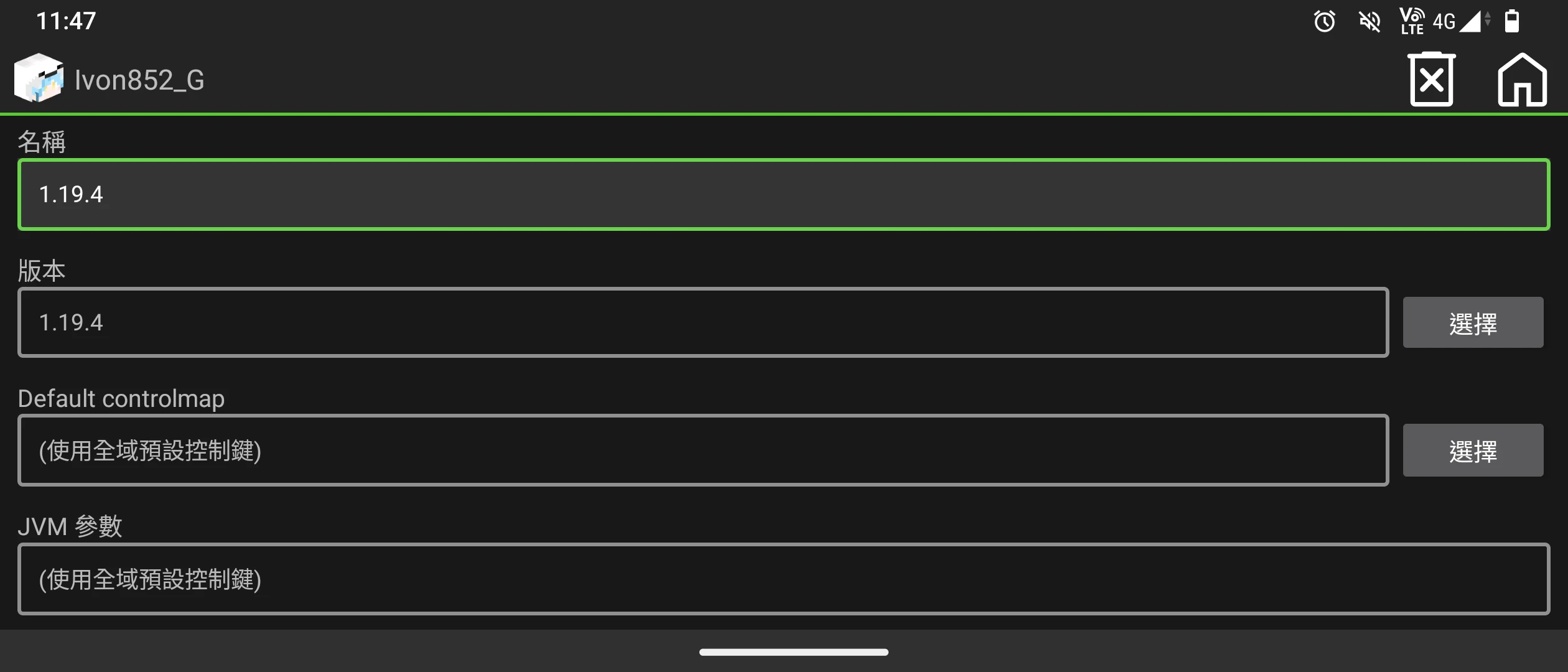Tap the Ivon852_G account name
Screen dimensions: 1568x672
click(x=139, y=80)
